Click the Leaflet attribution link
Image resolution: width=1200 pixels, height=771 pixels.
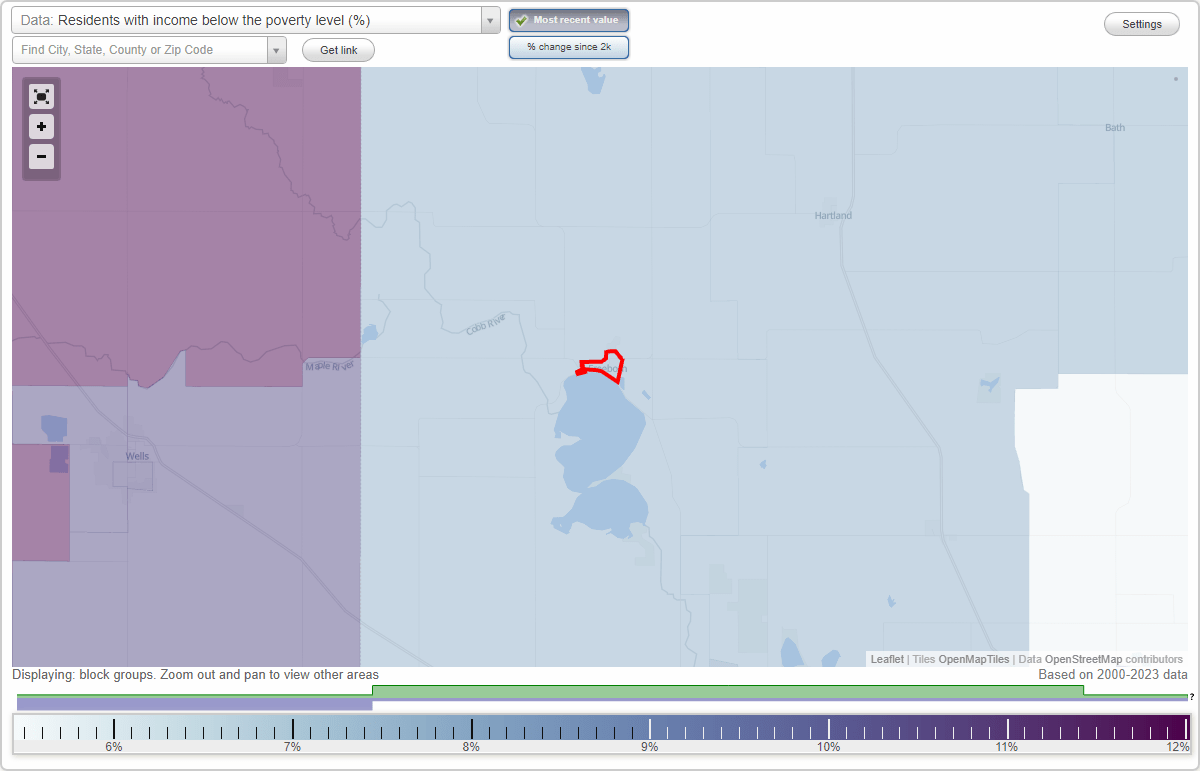pyautogui.click(x=888, y=659)
